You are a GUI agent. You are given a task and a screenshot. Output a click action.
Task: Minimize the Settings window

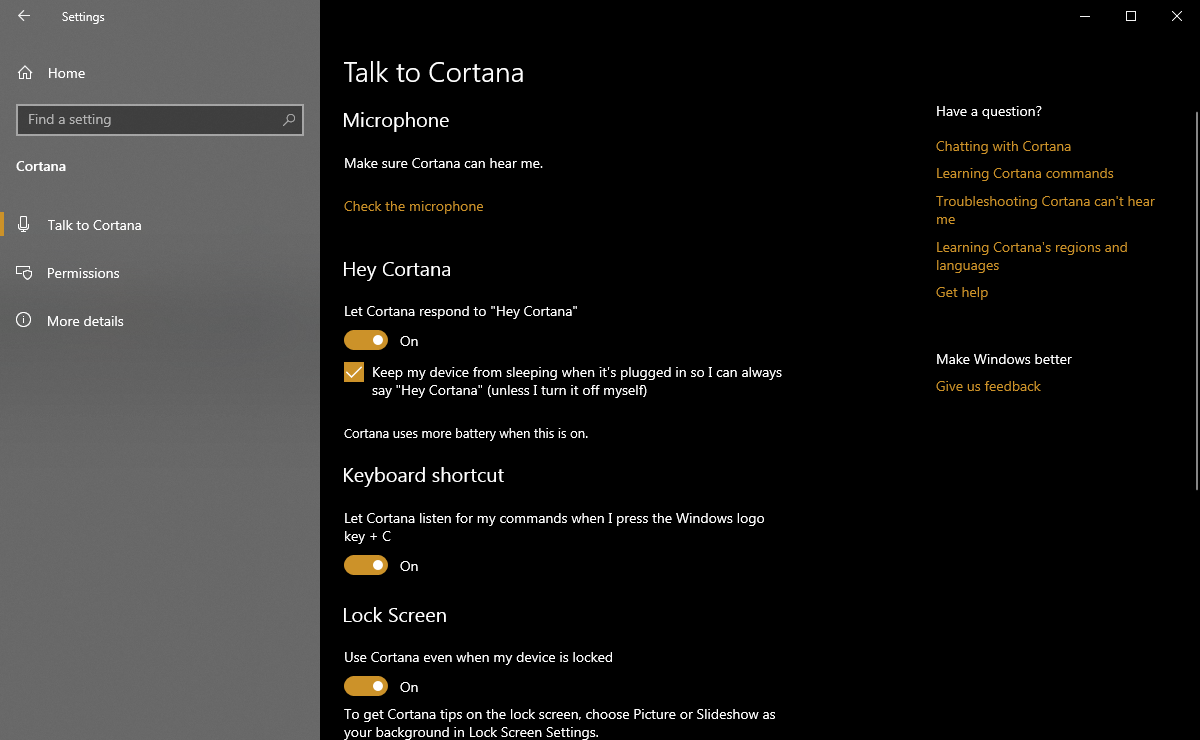(1085, 16)
